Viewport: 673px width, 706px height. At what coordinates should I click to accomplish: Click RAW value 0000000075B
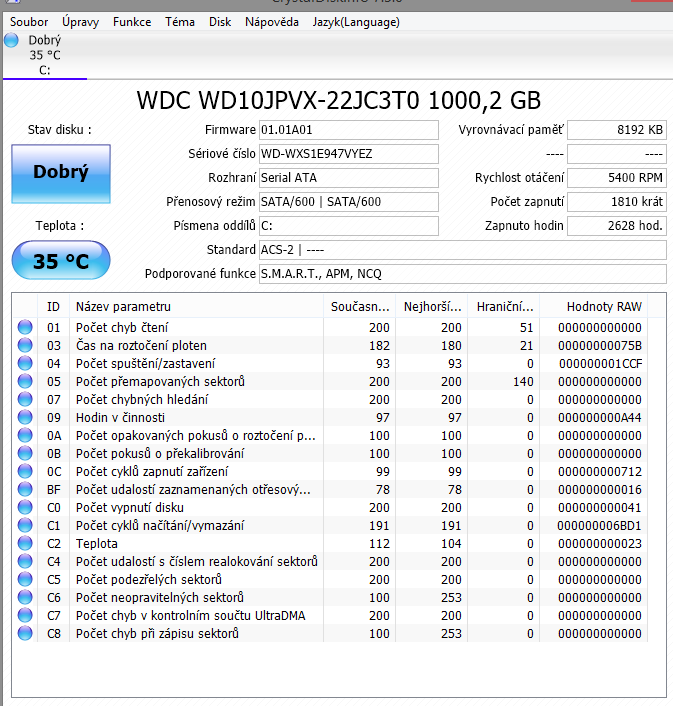point(600,346)
